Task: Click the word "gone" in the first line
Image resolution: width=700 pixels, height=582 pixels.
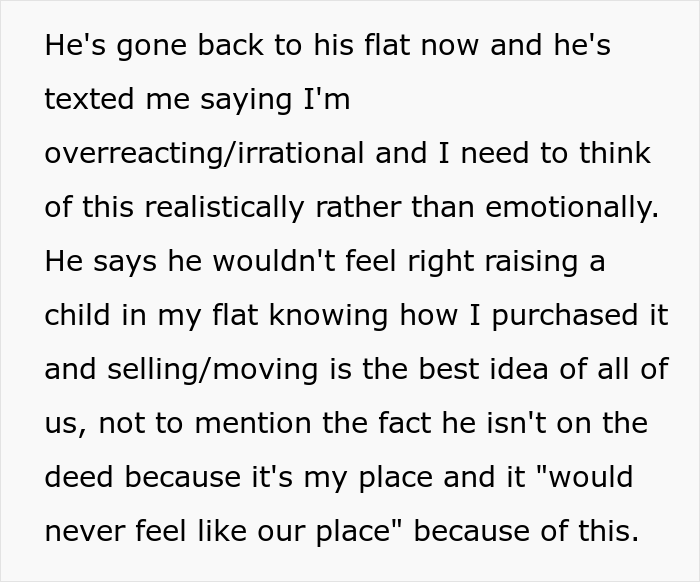Action: pos(143,47)
